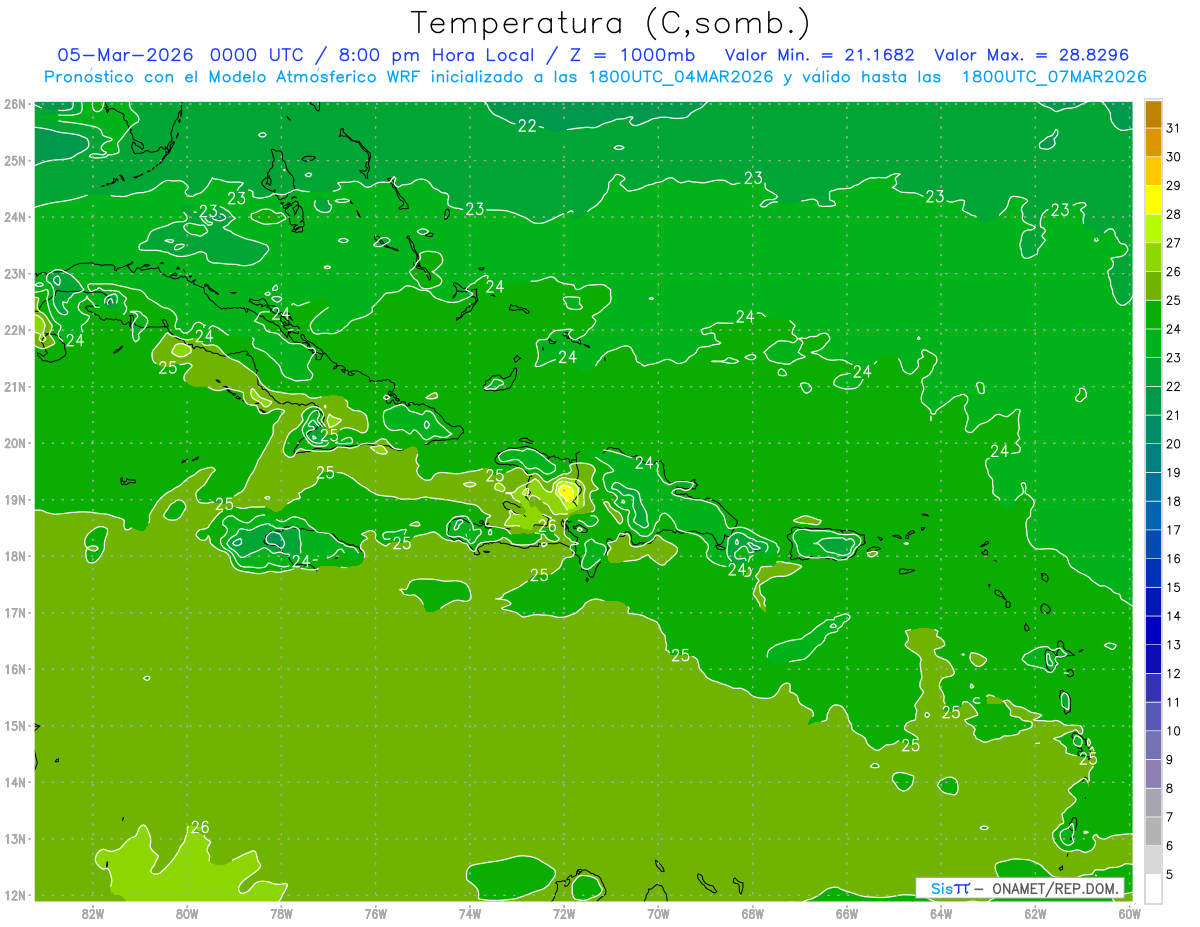Image resolution: width=1200 pixels, height=927 pixels.
Task: Click the 70W longitude axis label
Action: [x=658, y=913]
